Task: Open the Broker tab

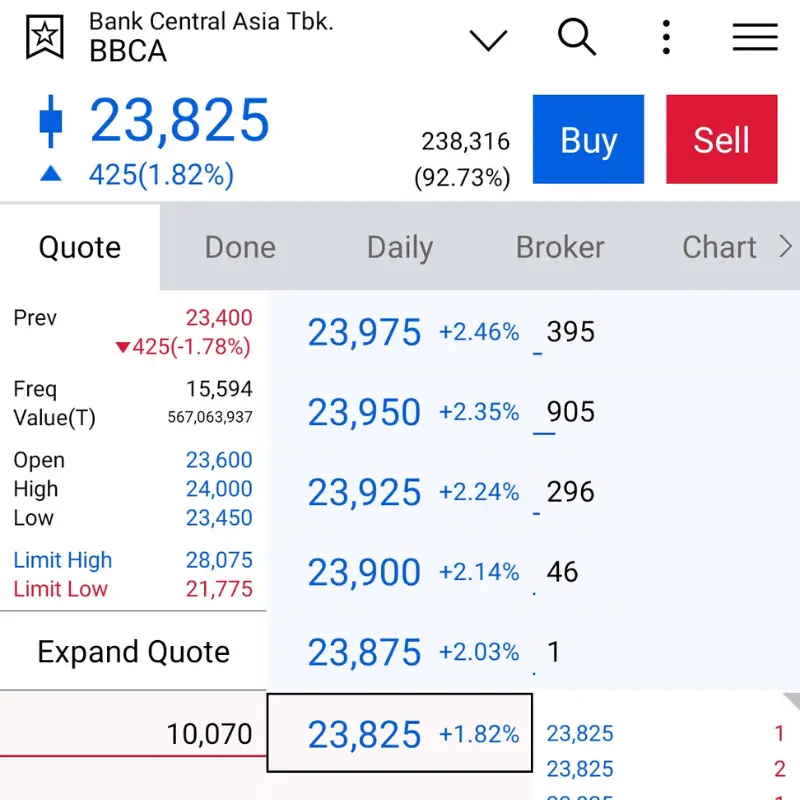Action: point(560,247)
